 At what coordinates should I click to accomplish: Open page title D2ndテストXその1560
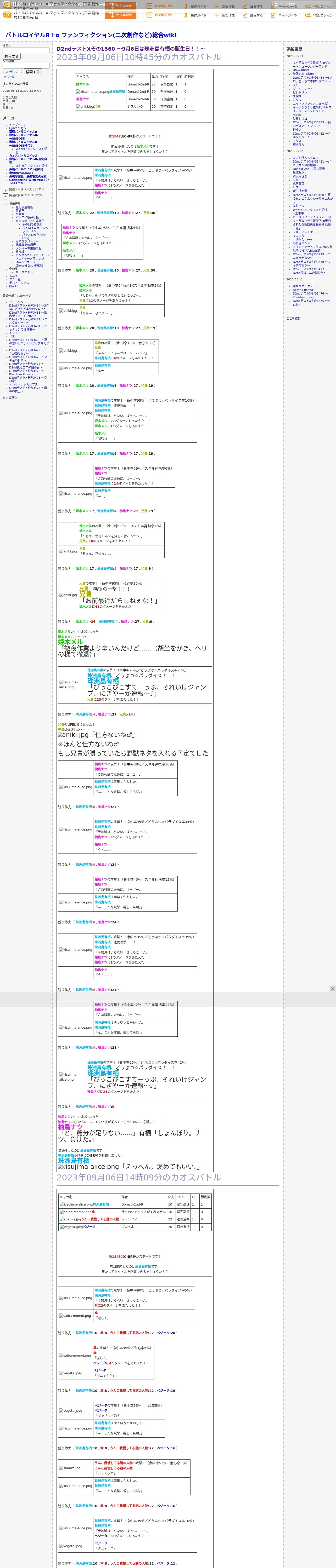tap(131, 49)
